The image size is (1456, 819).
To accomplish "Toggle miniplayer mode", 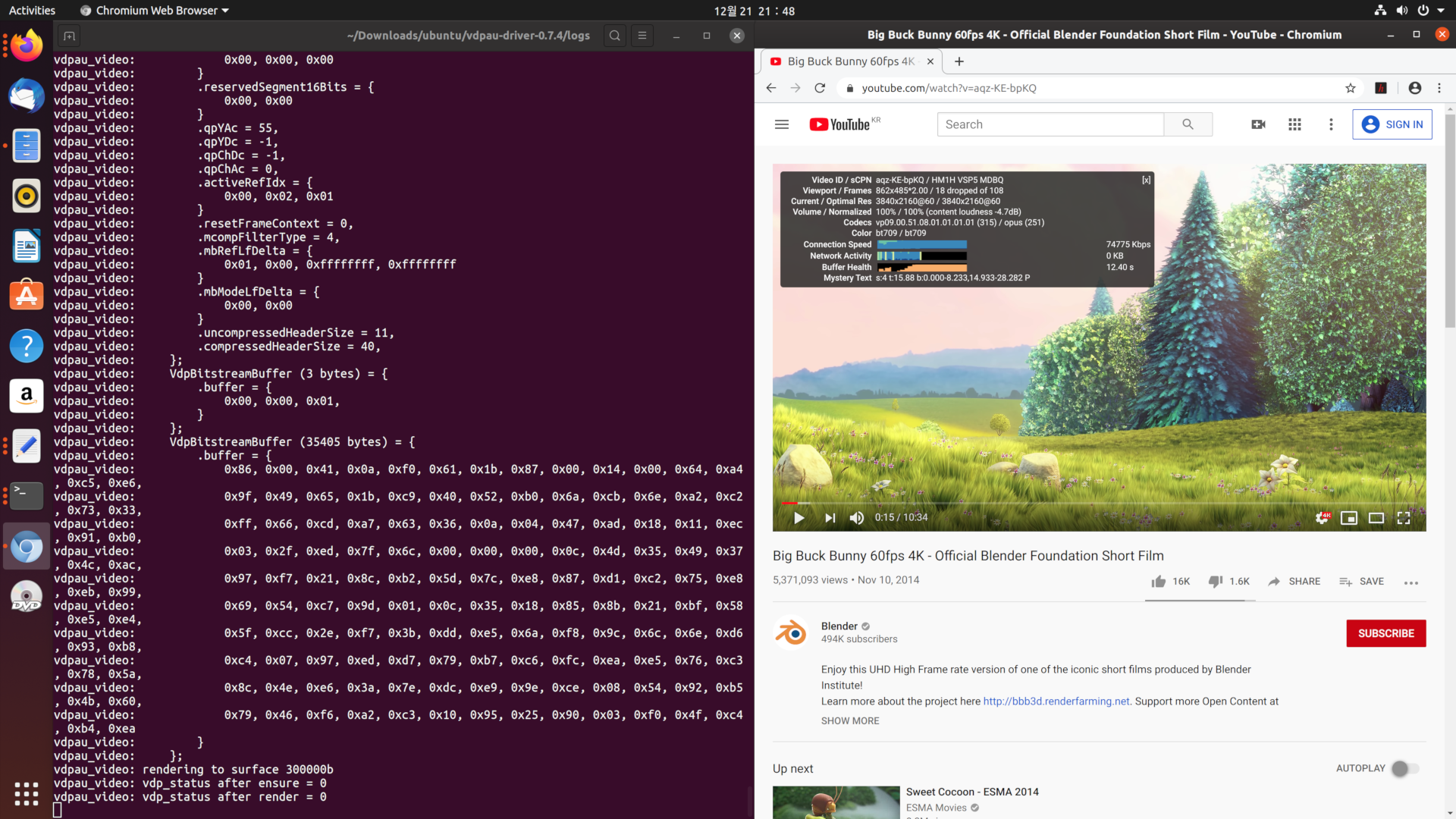I will [x=1349, y=518].
